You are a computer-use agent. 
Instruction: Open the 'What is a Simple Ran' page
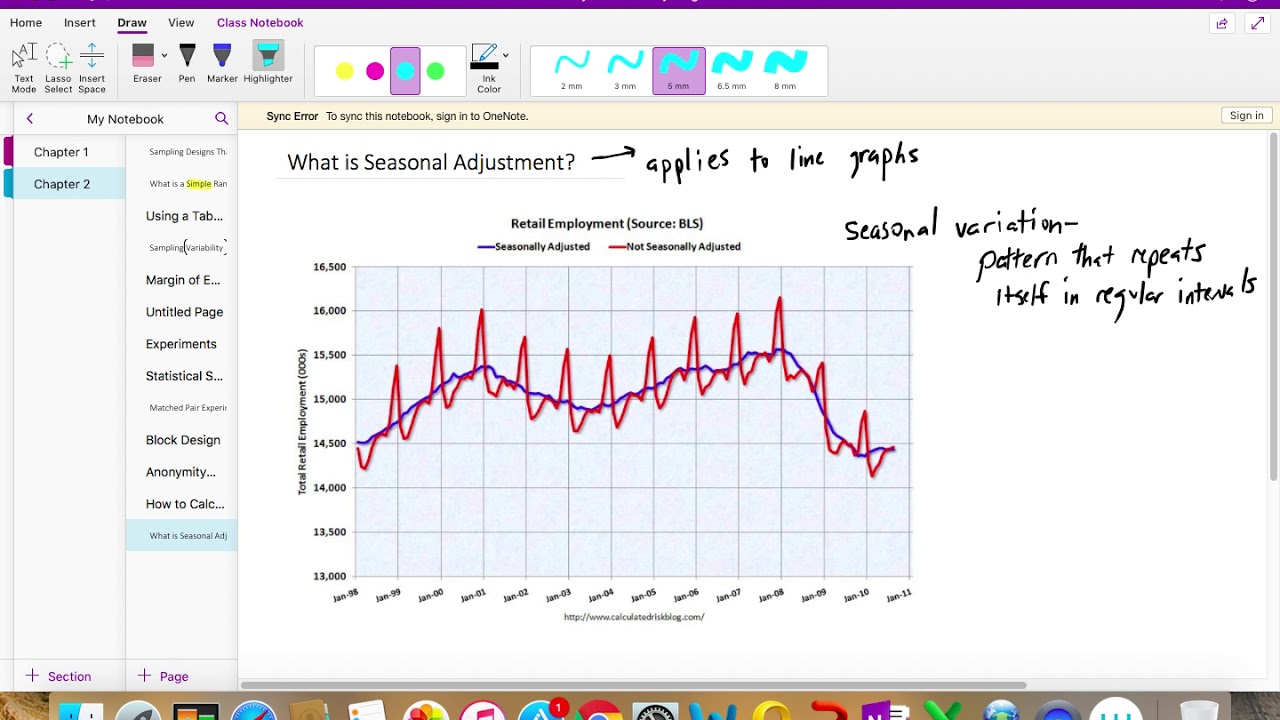(x=182, y=184)
